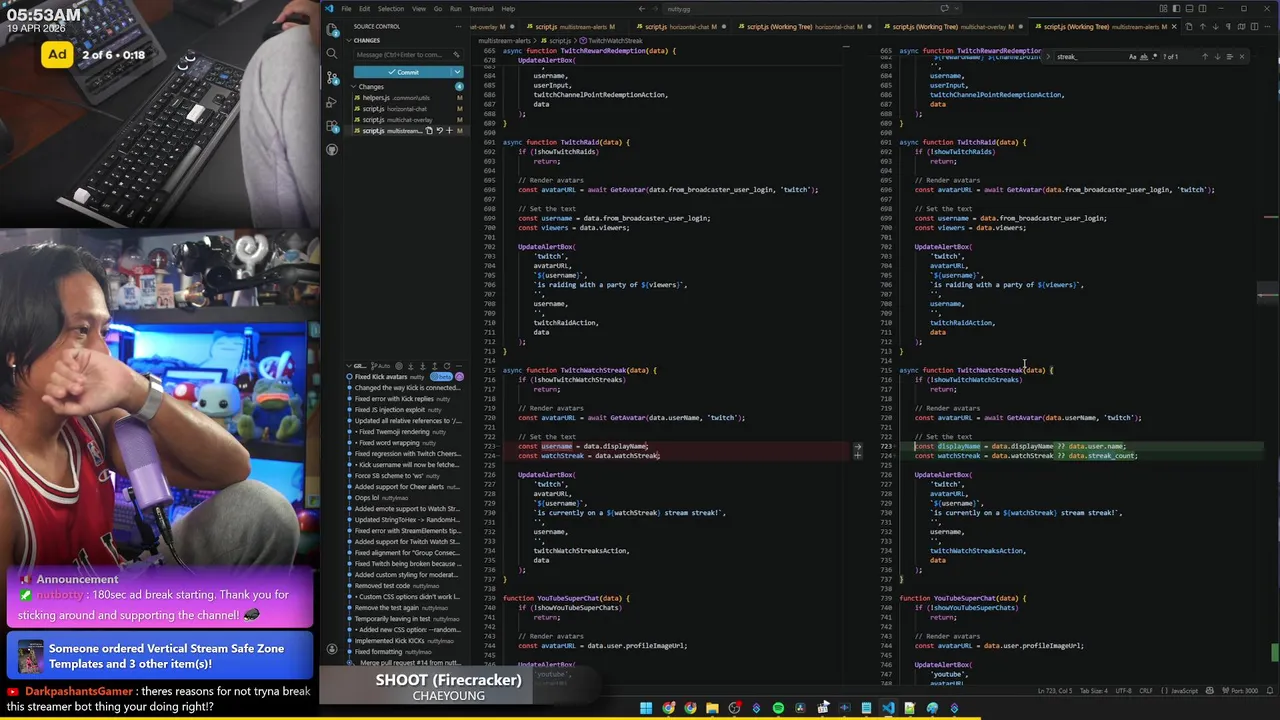Screen dimensions: 1280x720
Task: Open the Extensions view
Action: 332,126
